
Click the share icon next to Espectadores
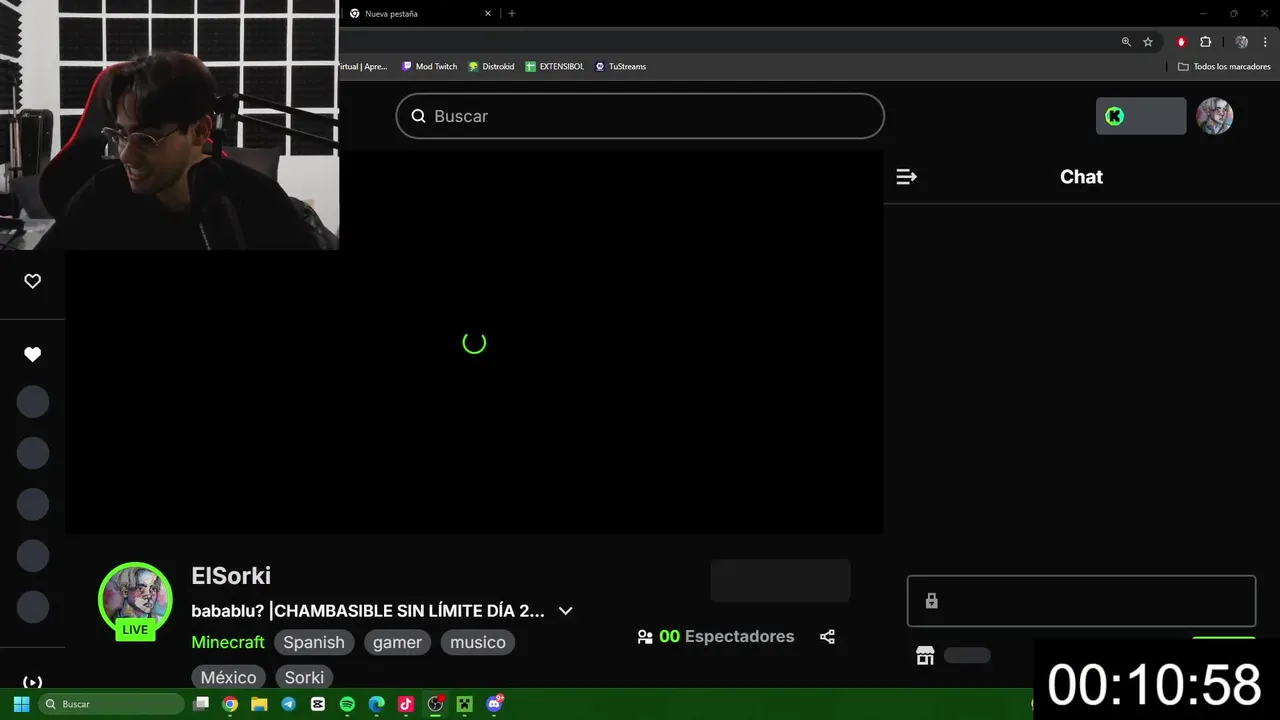point(827,637)
